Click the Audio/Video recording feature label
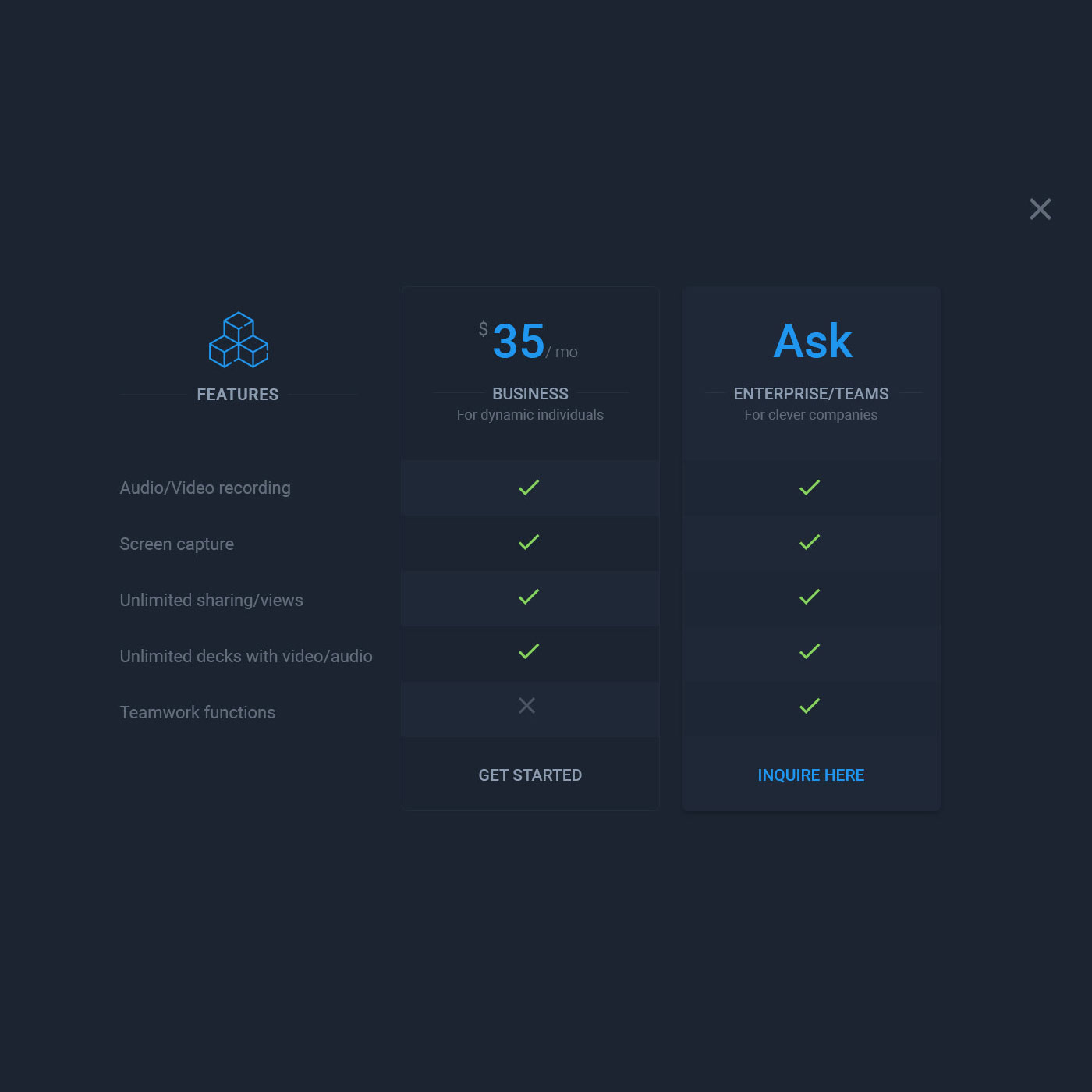 205,487
